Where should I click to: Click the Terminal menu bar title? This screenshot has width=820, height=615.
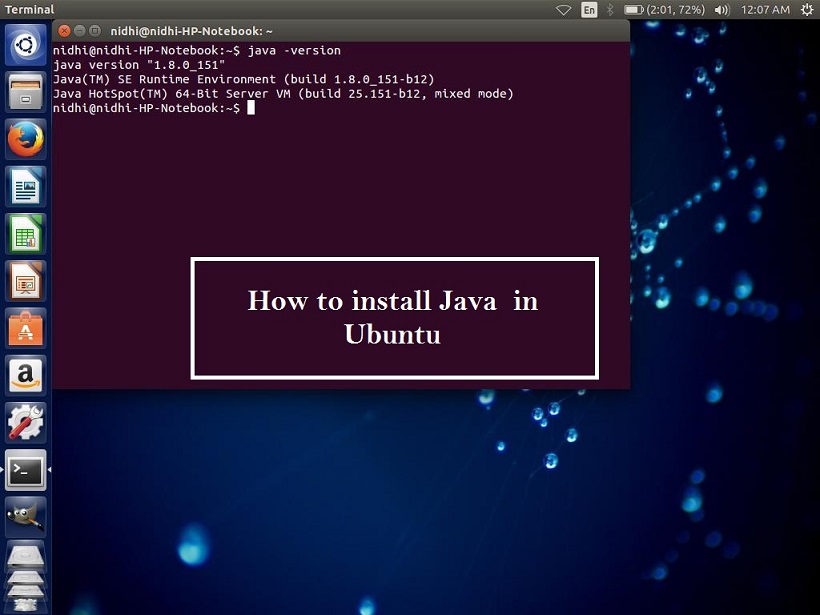pos(30,9)
